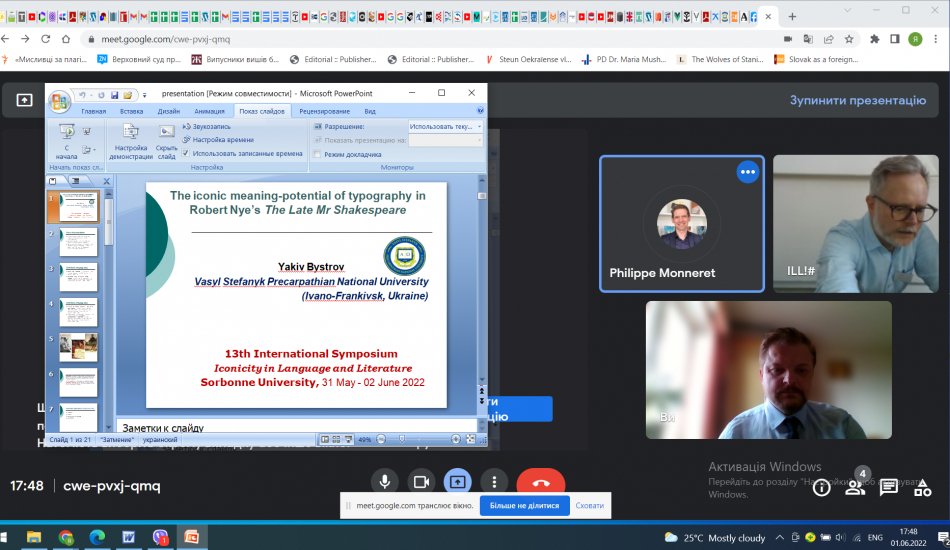This screenshot has width=950, height=550.
Task: Open Meet chat panel icon
Action: coord(888,487)
